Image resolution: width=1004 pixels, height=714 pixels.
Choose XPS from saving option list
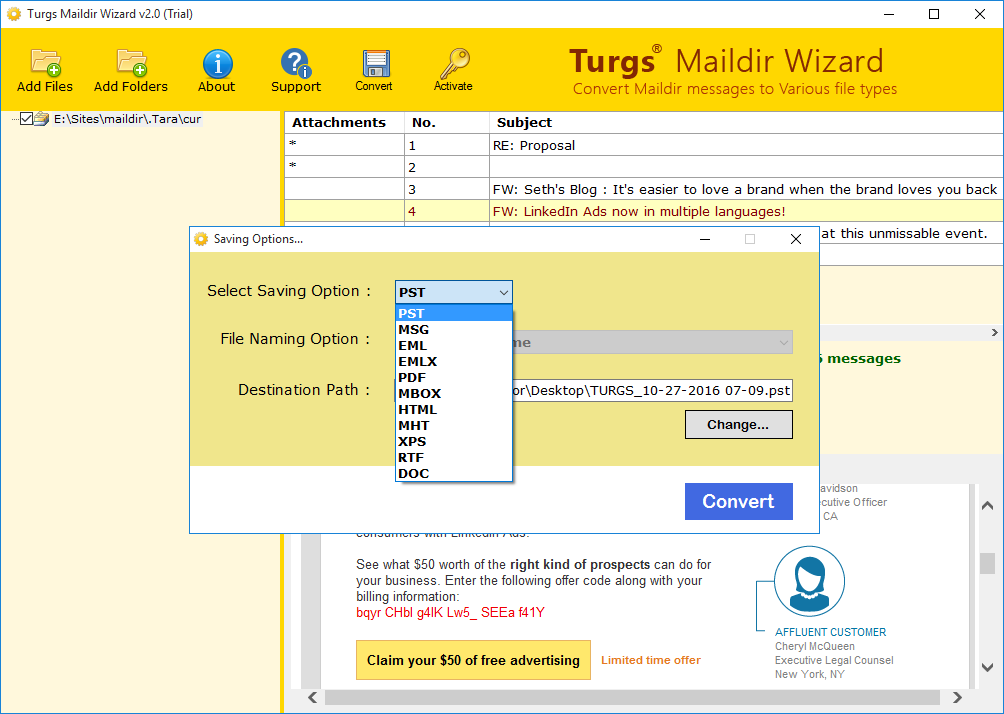[453, 441]
